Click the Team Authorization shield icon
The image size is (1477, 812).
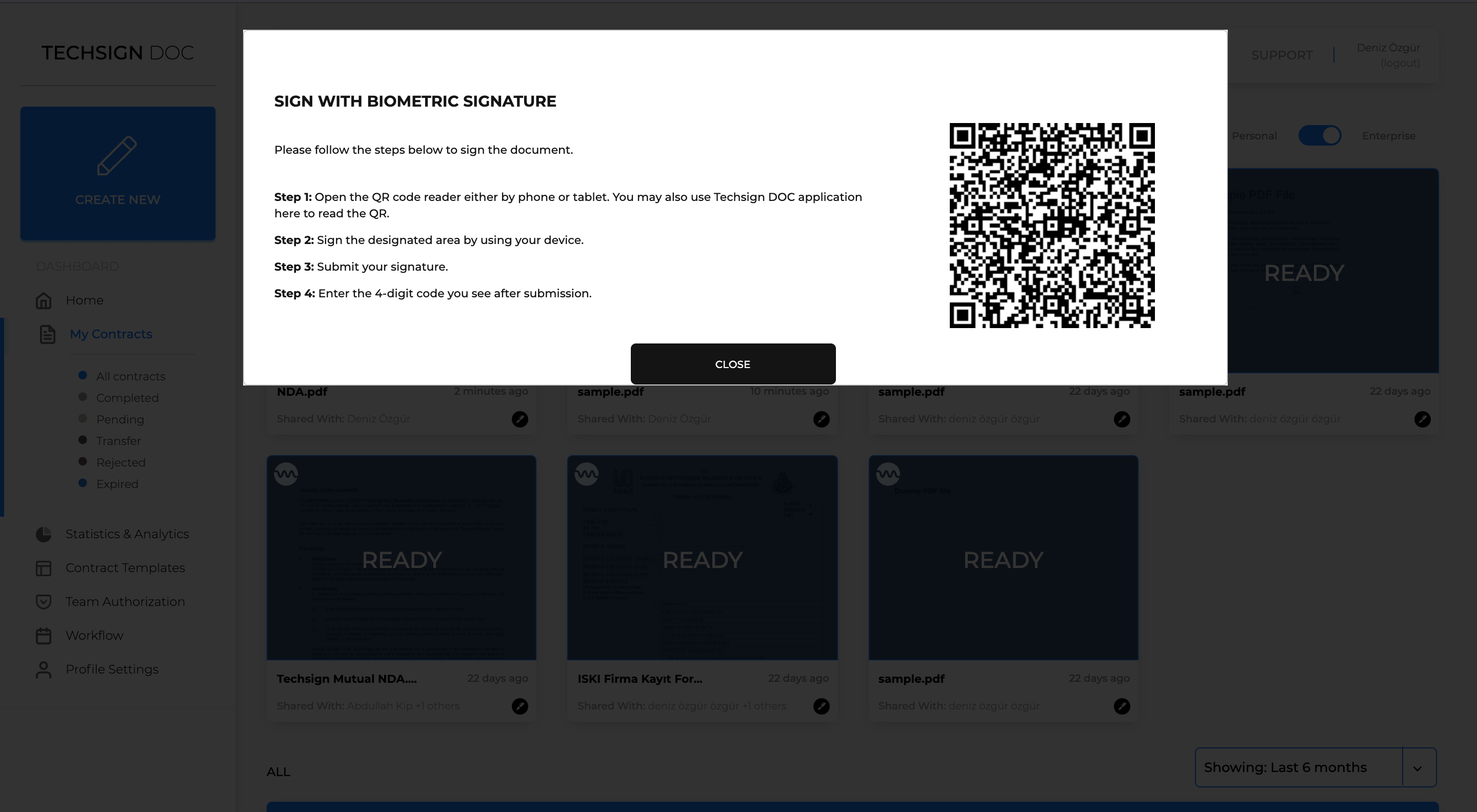(44, 602)
